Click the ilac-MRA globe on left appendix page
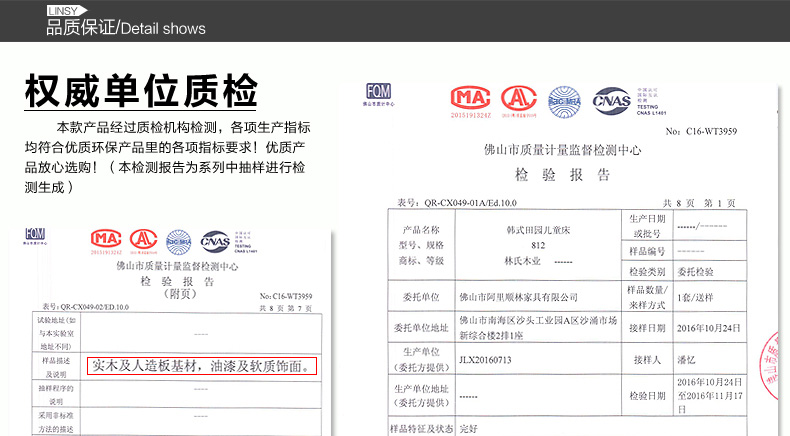 [x=179, y=242]
